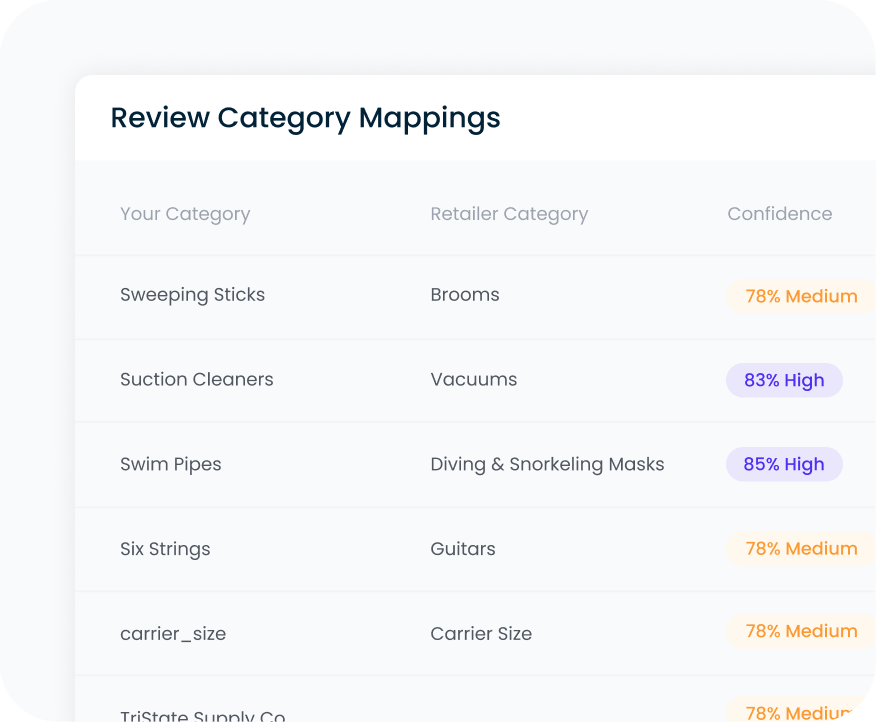
Task: Click the carrier_size category cell
Action: 173,632
